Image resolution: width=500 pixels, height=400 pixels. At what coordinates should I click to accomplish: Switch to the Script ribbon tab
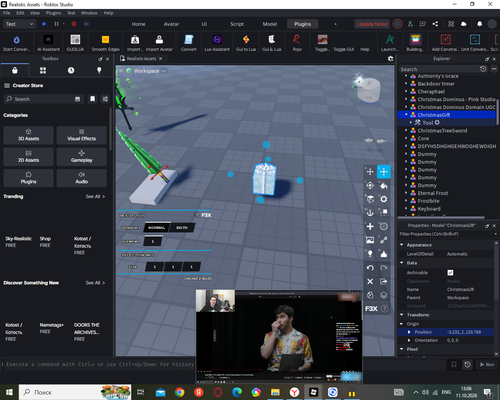[x=237, y=24]
